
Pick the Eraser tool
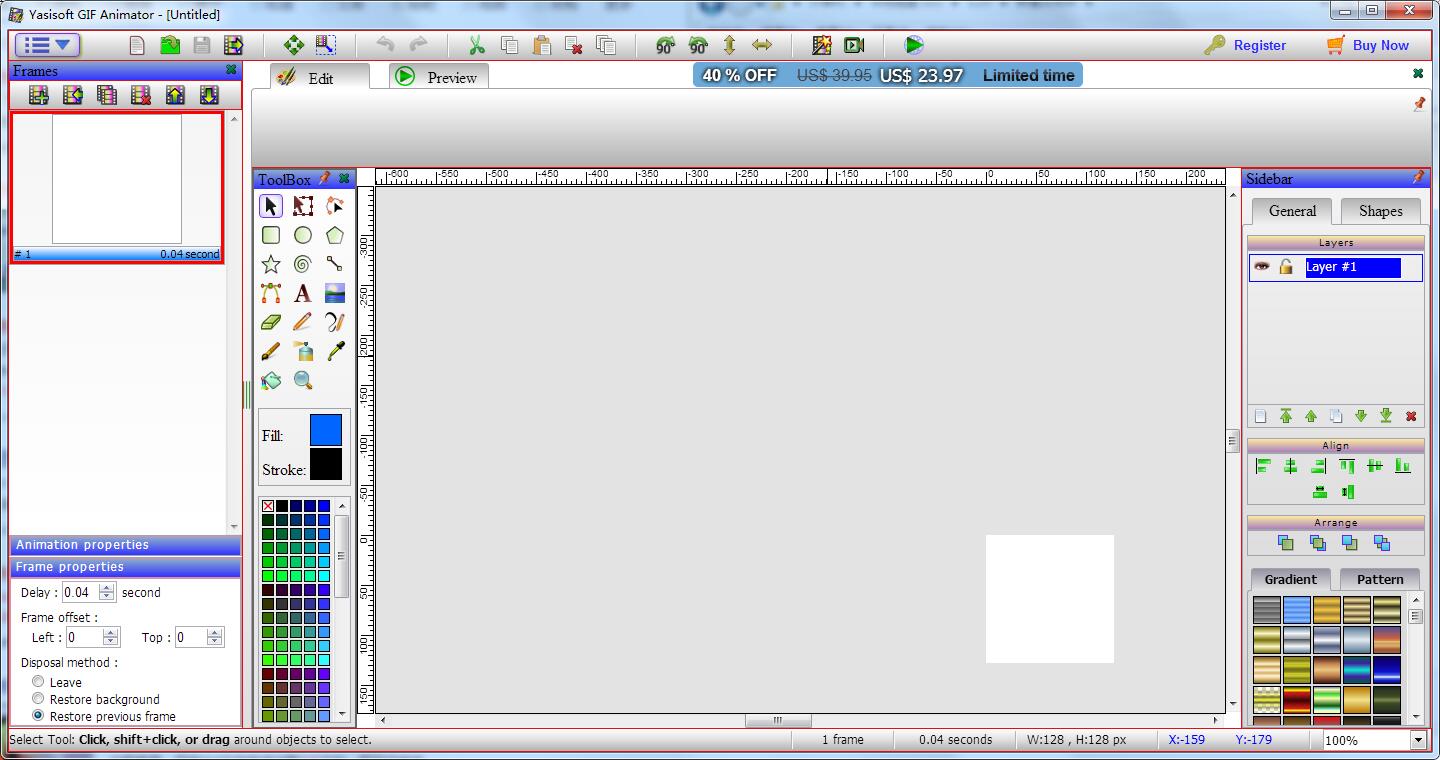click(x=271, y=322)
